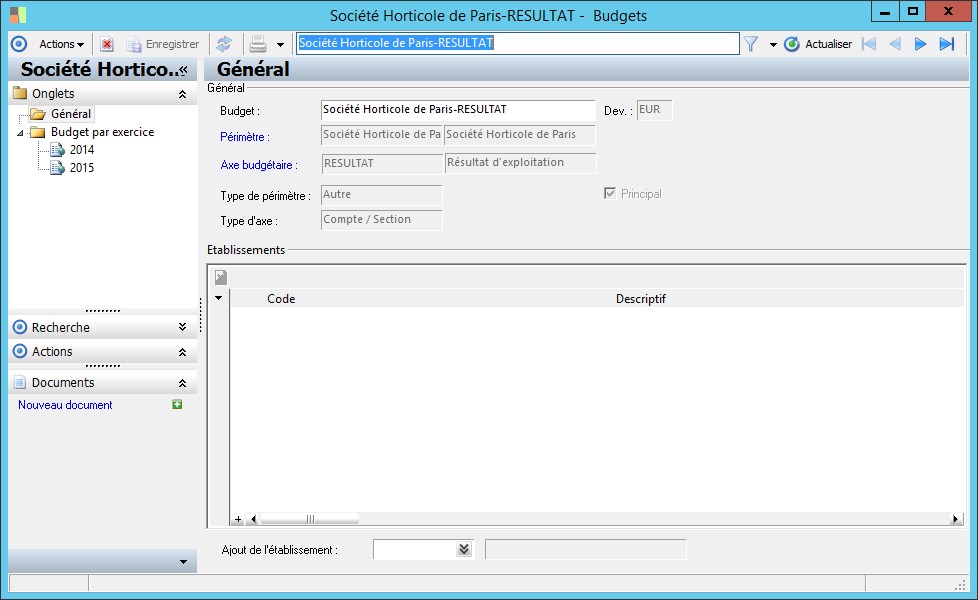
Task: Select the Général tree item
Action: (71, 114)
